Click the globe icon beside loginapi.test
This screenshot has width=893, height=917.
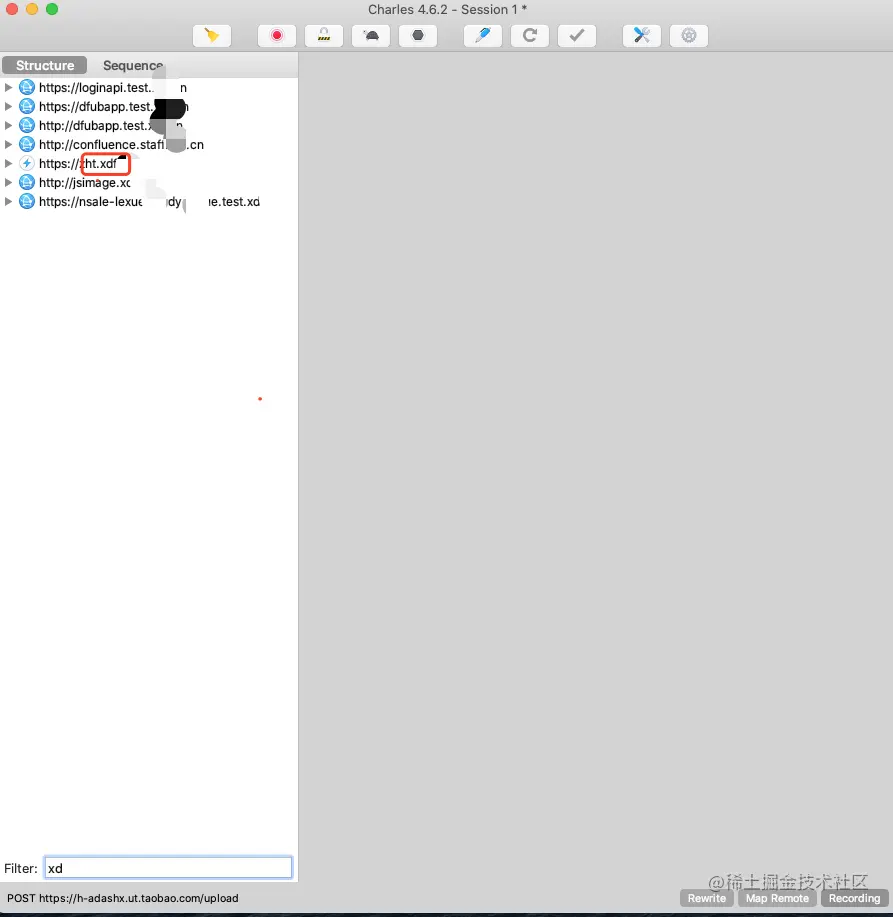[x=27, y=88]
